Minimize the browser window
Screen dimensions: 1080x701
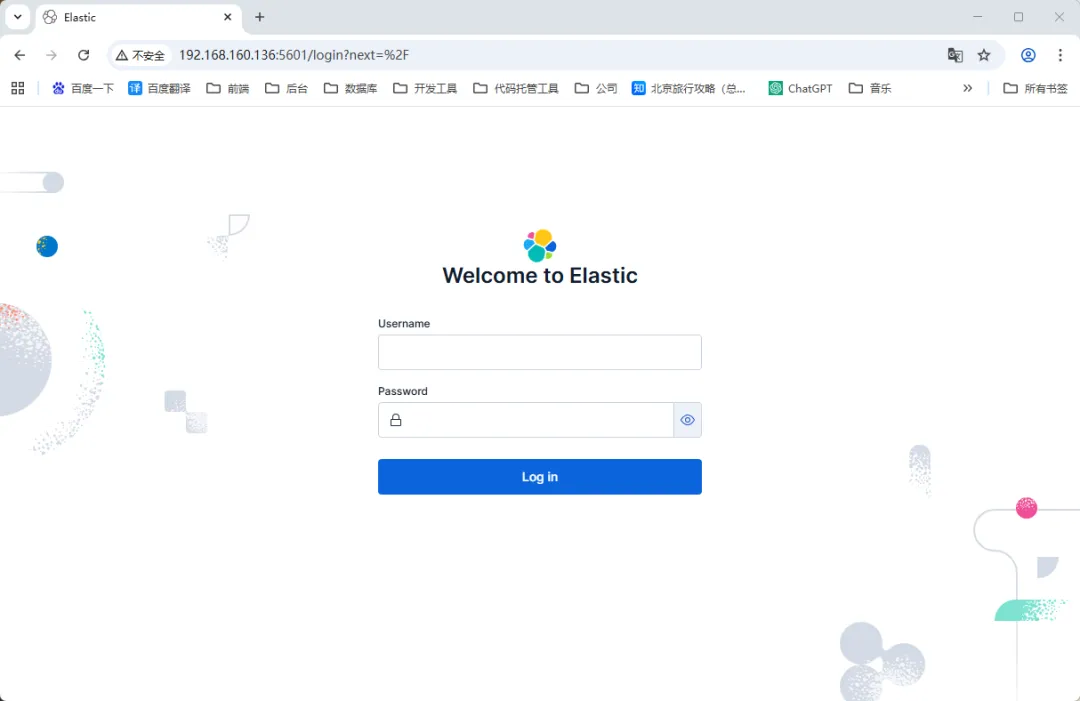pyautogui.click(x=977, y=17)
